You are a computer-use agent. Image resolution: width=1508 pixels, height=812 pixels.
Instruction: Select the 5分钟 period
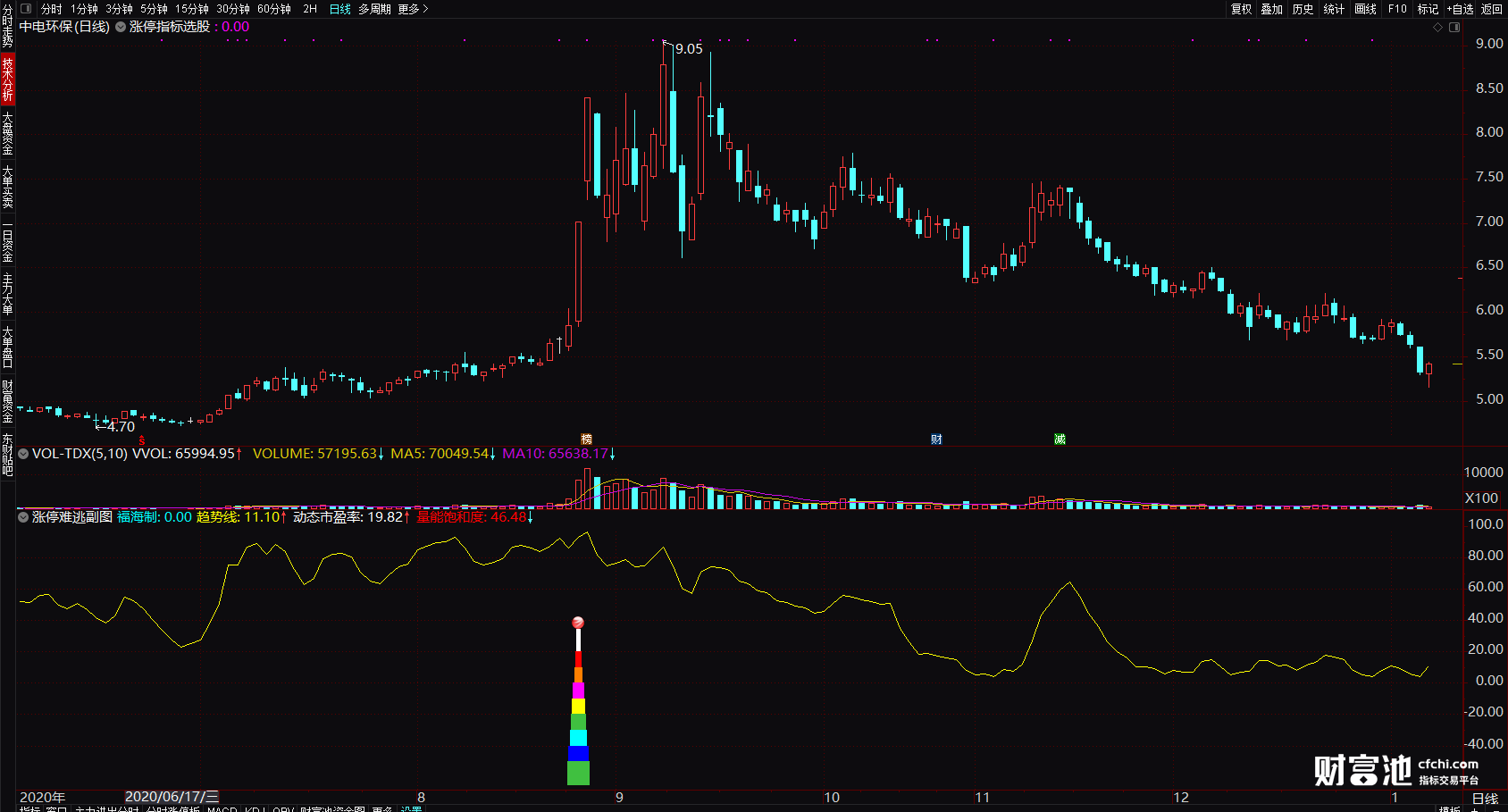click(155, 9)
